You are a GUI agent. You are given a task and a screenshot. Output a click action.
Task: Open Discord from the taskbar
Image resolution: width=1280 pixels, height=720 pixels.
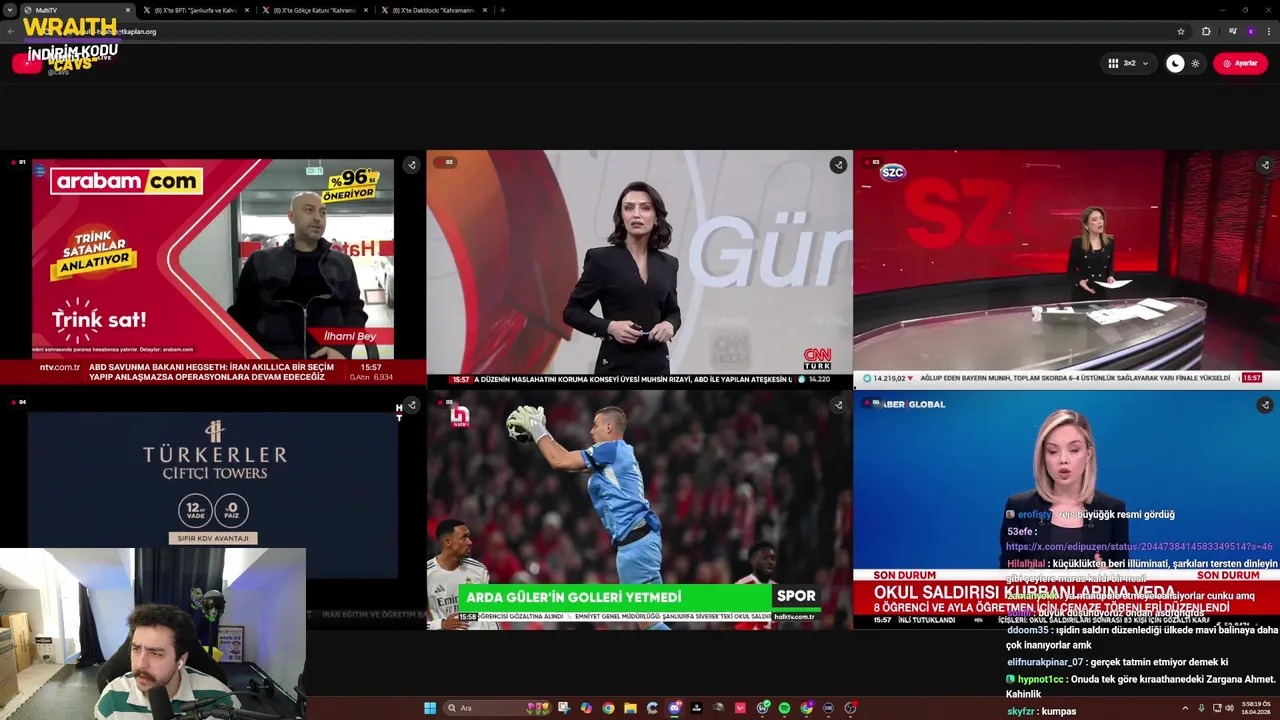(675, 708)
